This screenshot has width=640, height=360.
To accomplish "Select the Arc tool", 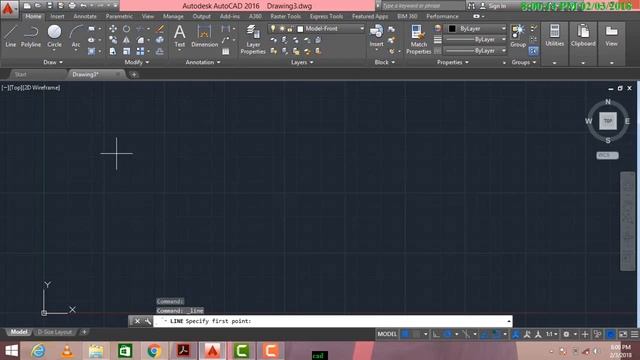I will pos(76,36).
